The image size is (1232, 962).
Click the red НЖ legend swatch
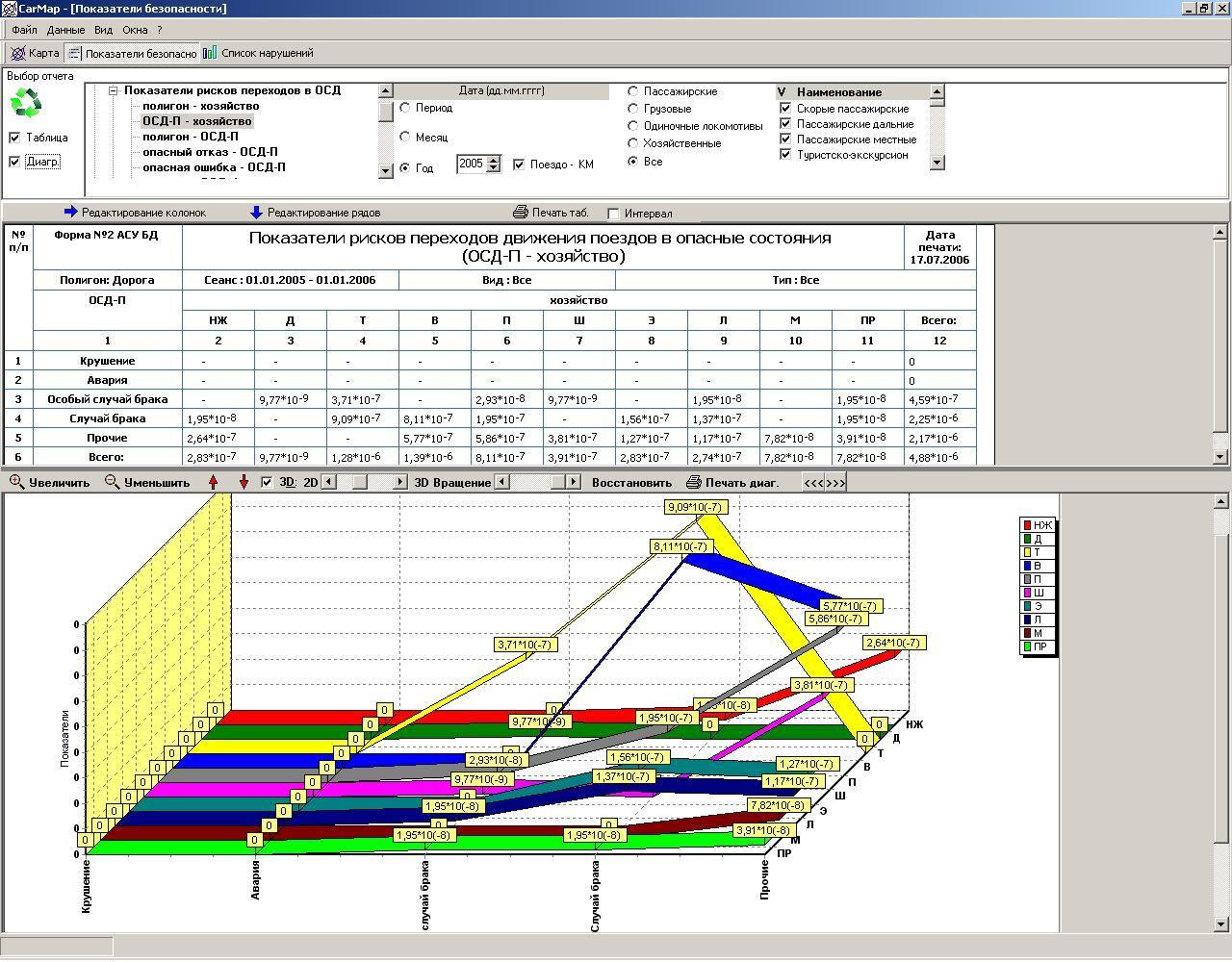(1027, 525)
